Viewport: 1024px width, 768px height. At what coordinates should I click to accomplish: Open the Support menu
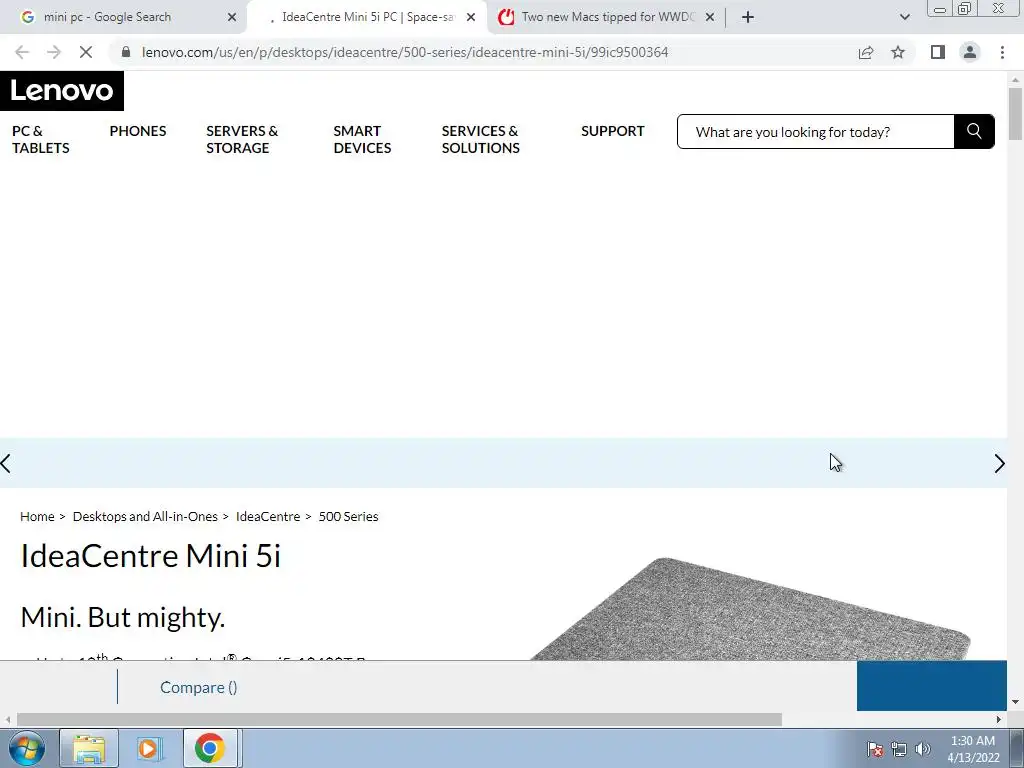(613, 131)
